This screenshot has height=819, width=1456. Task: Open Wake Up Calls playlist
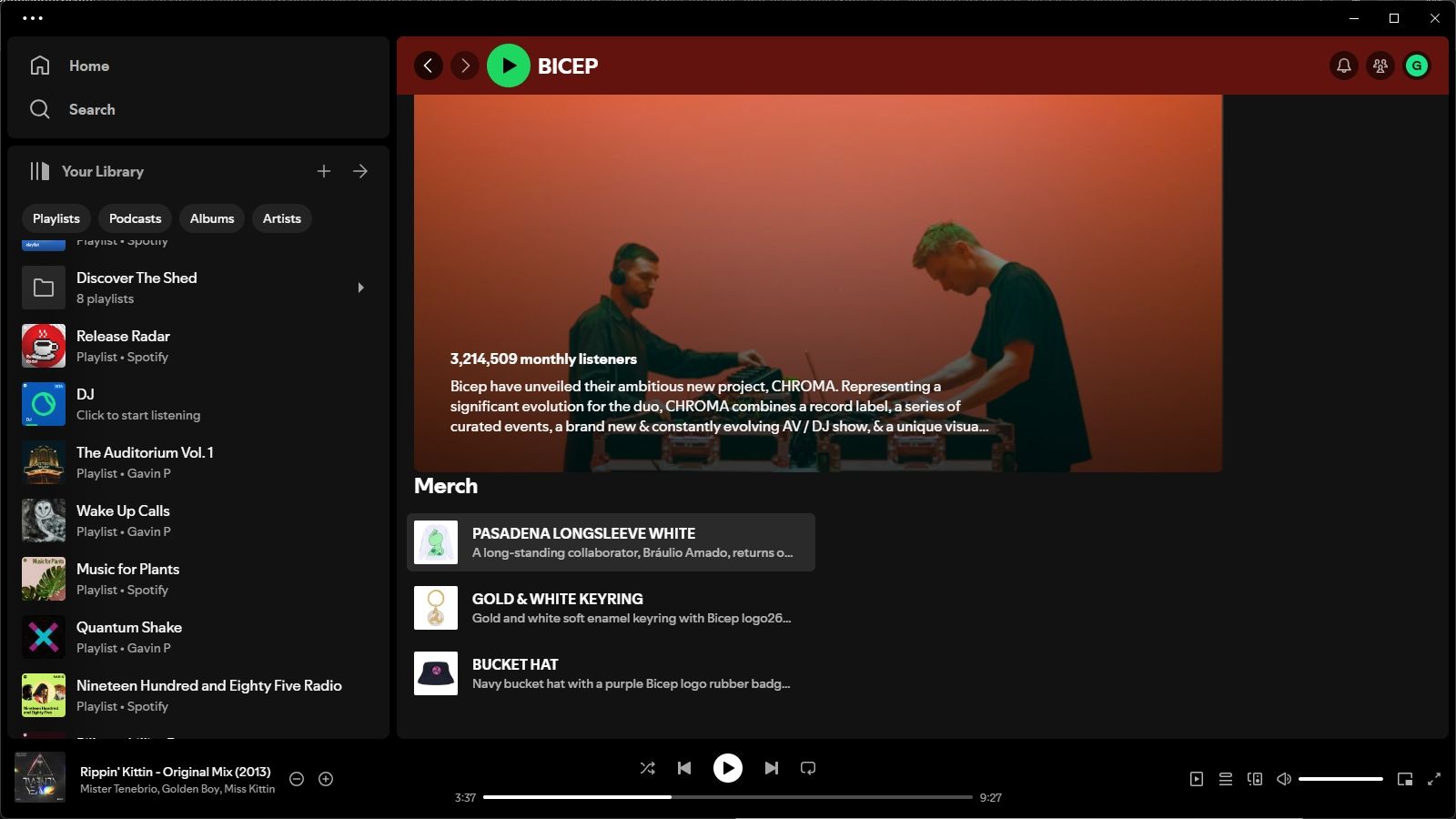coord(198,521)
